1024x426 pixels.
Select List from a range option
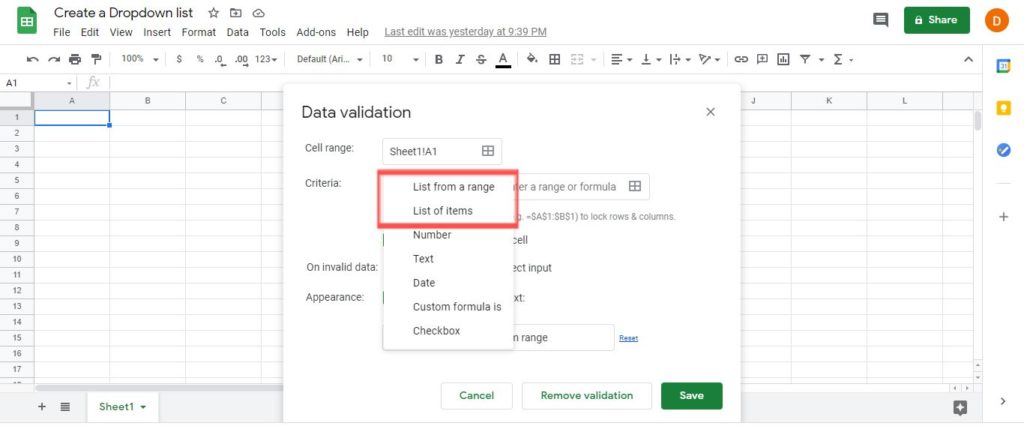[448, 187]
